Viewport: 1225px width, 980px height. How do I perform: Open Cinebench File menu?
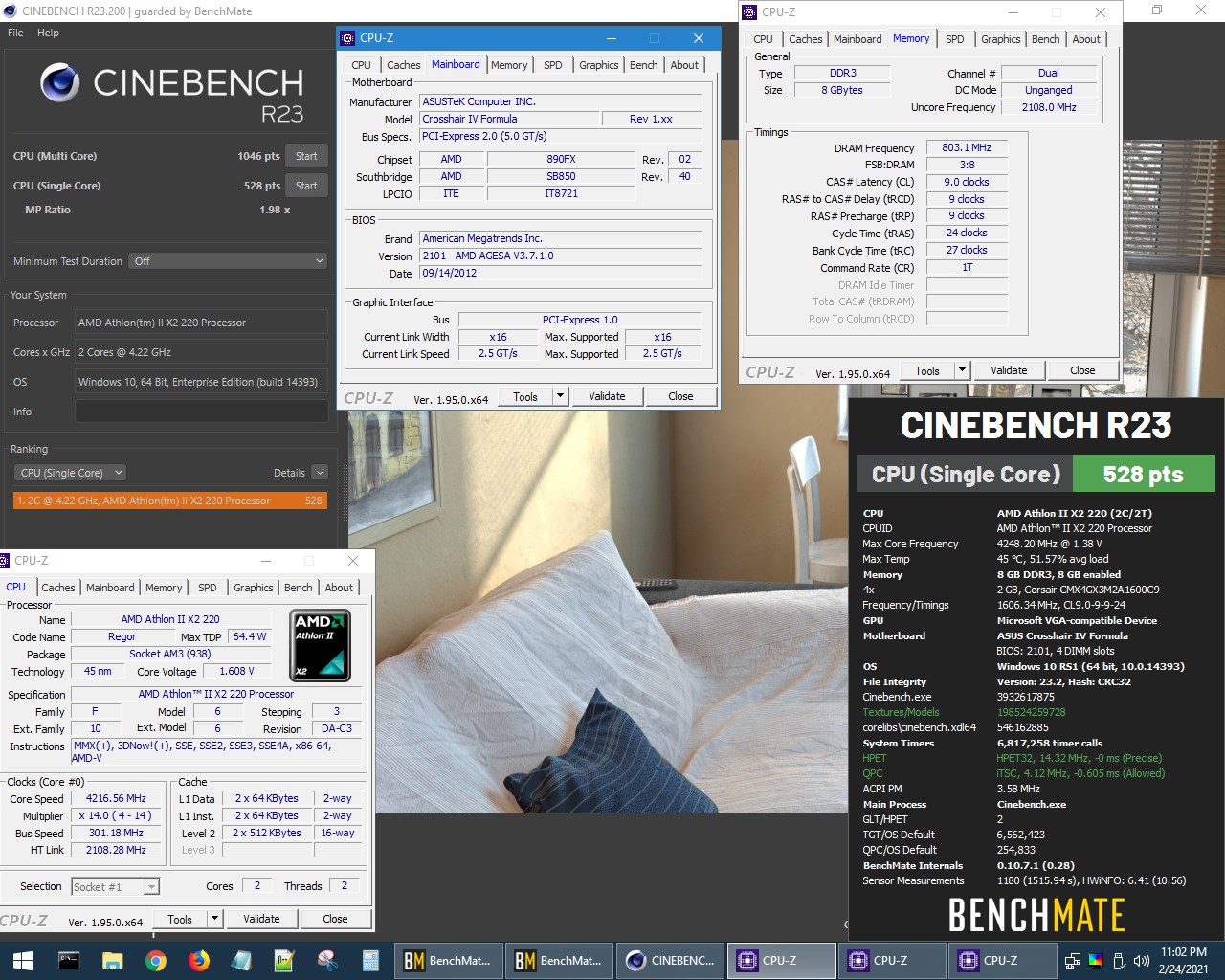click(15, 33)
